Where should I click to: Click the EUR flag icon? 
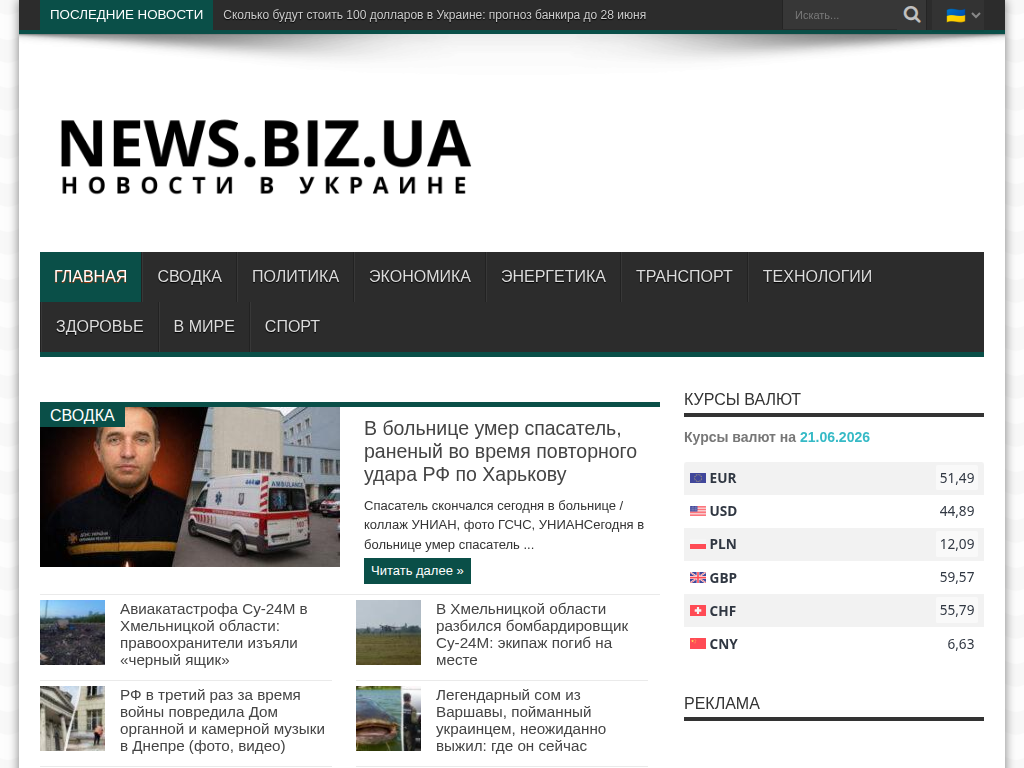click(697, 478)
